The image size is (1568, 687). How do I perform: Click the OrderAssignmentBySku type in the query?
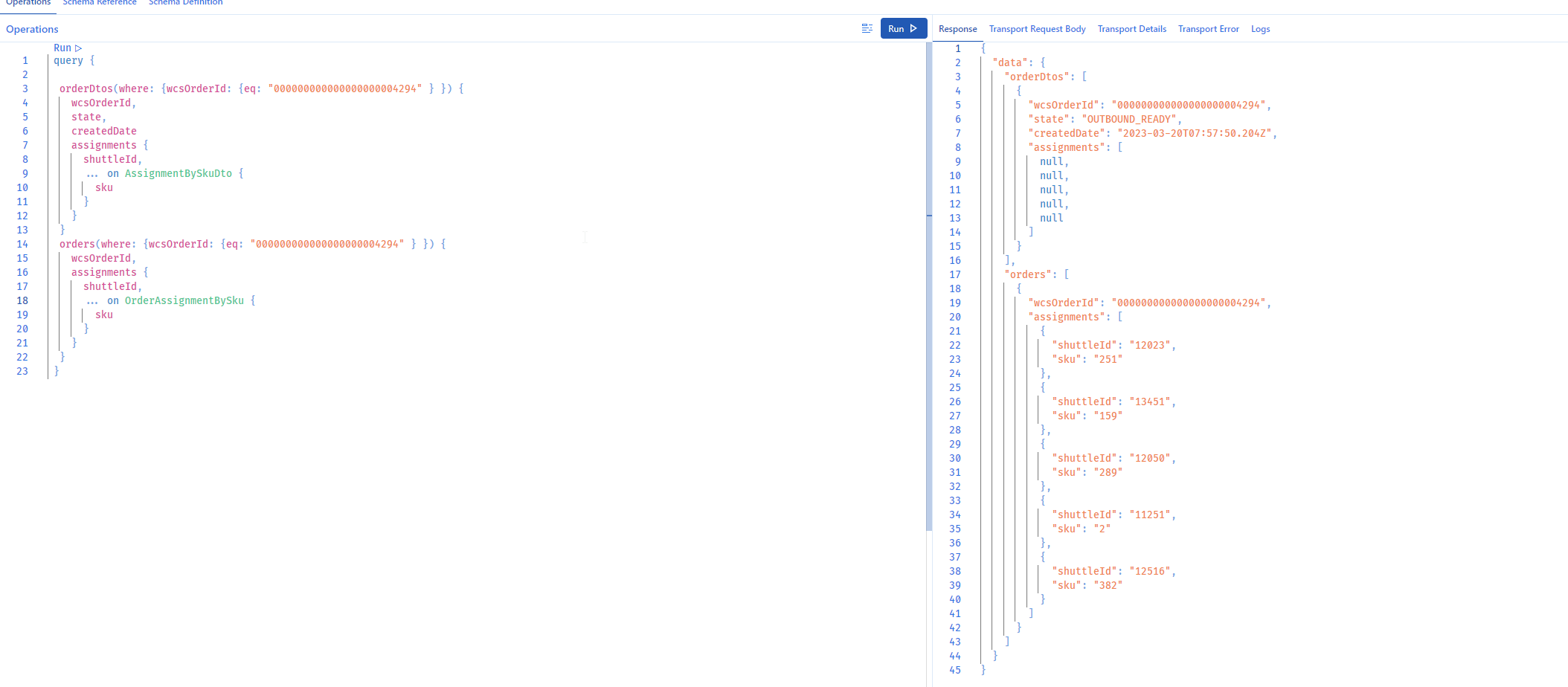[x=185, y=300]
